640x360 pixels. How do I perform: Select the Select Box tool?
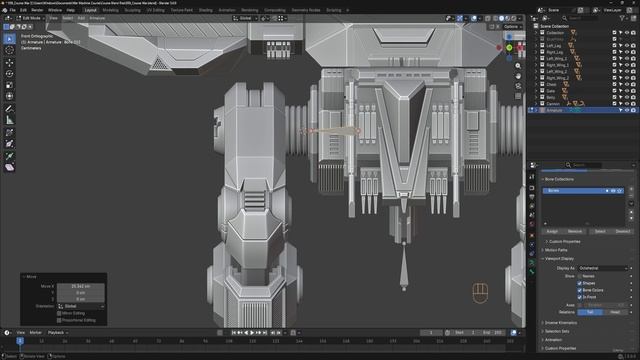click(x=9, y=39)
